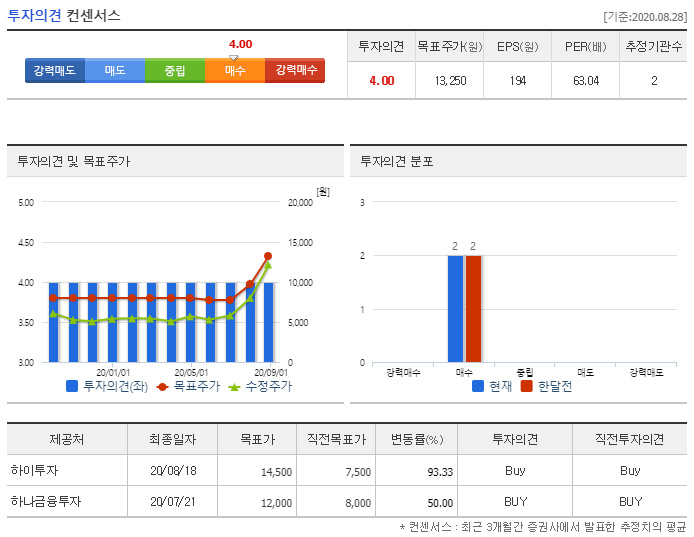This screenshot has height=537, width=694.
Task: Select the 하이투자 provider row
Action: 347,471
